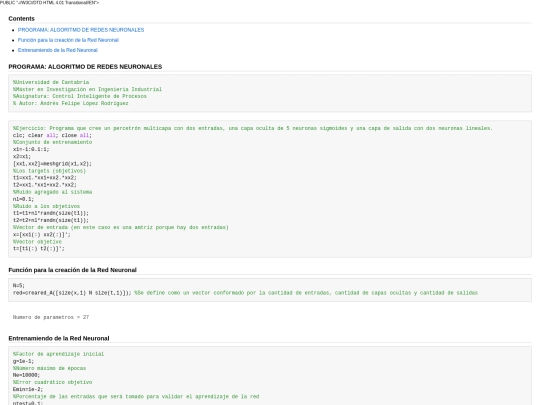Image resolution: width=540 pixels, height=405 pixels.
Task: Click the meshgrid code line
Action: pos(52,164)
